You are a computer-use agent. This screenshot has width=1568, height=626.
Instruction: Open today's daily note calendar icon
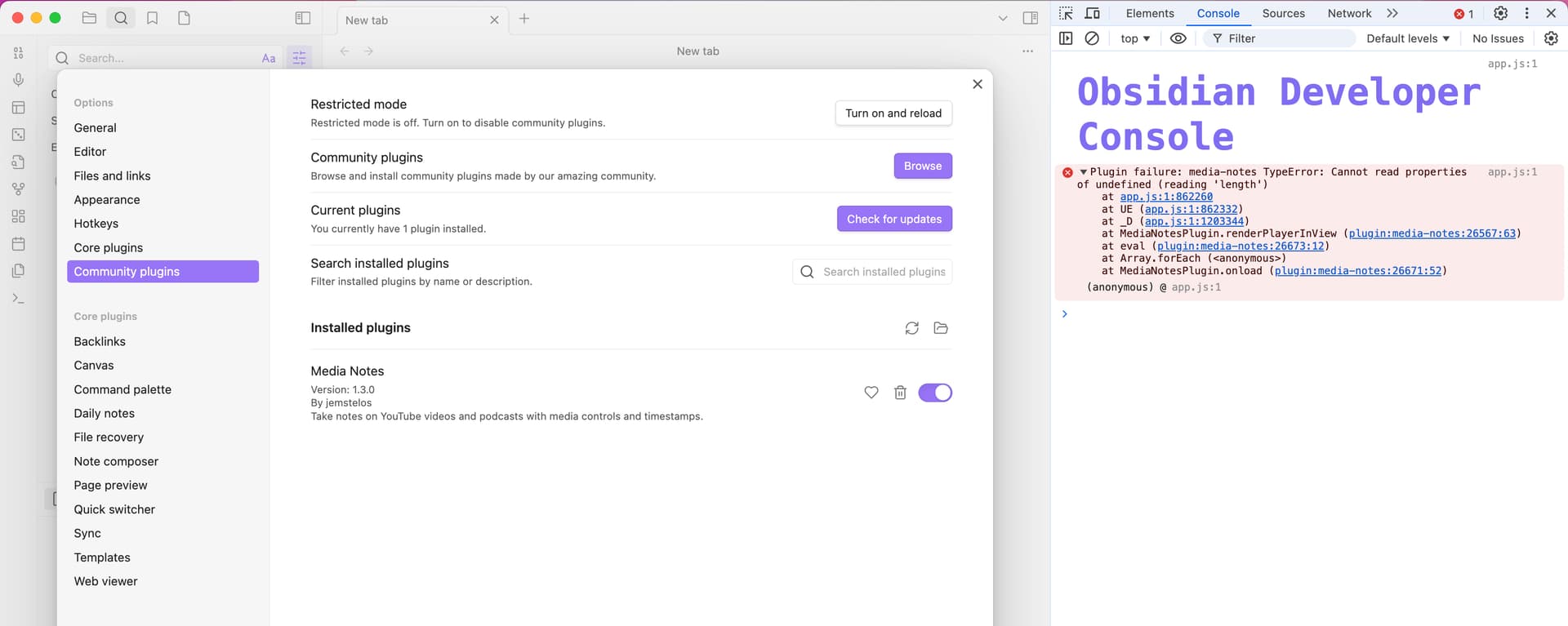click(x=18, y=243)
